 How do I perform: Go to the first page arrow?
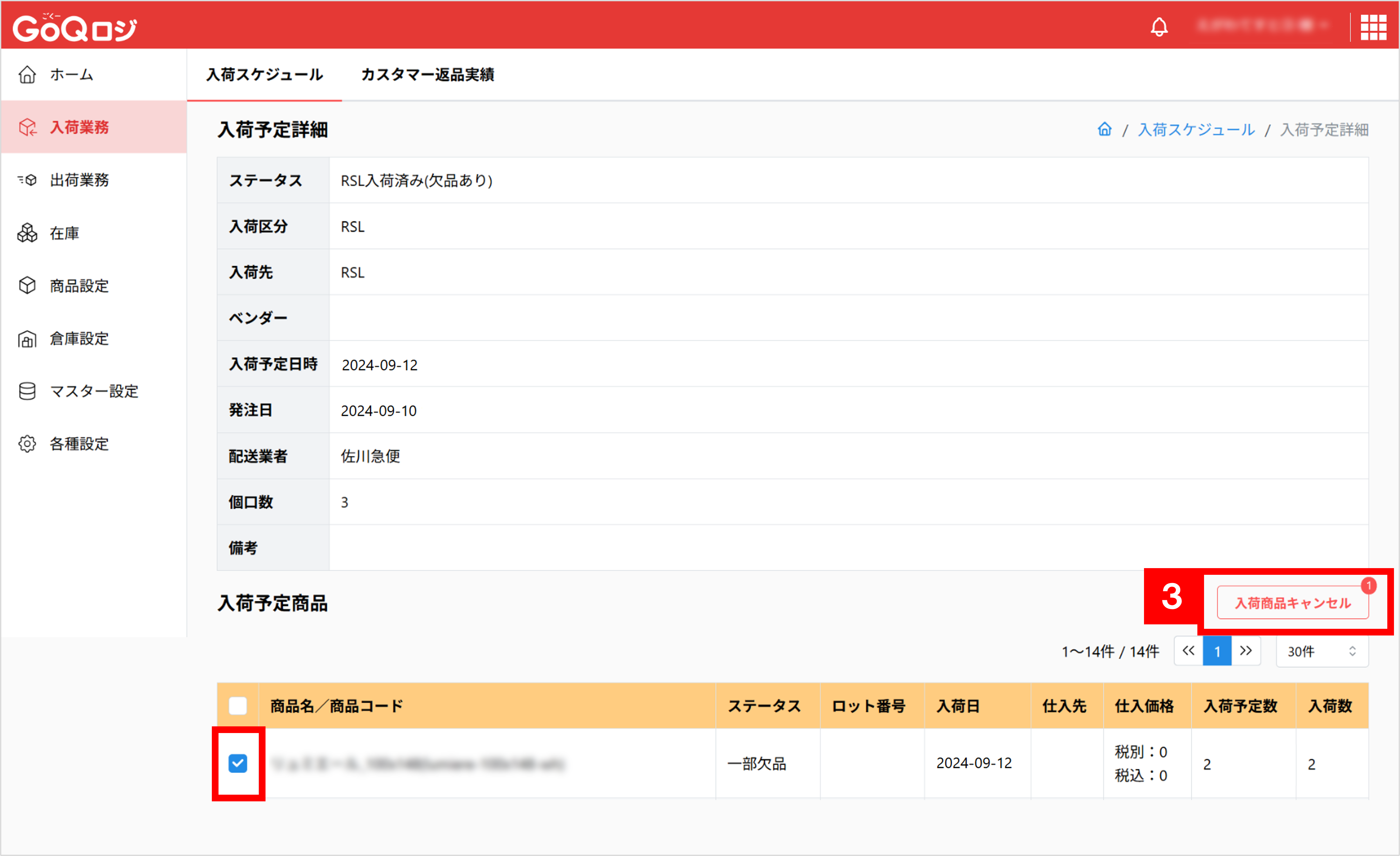(x=1188, y=651)
